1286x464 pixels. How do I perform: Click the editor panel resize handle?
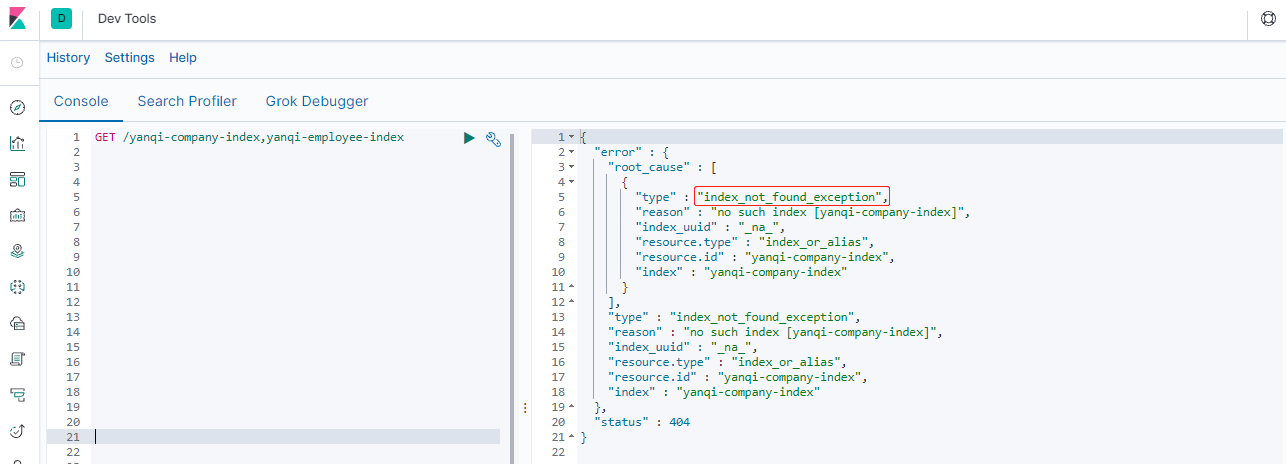(x=524, y=407)
